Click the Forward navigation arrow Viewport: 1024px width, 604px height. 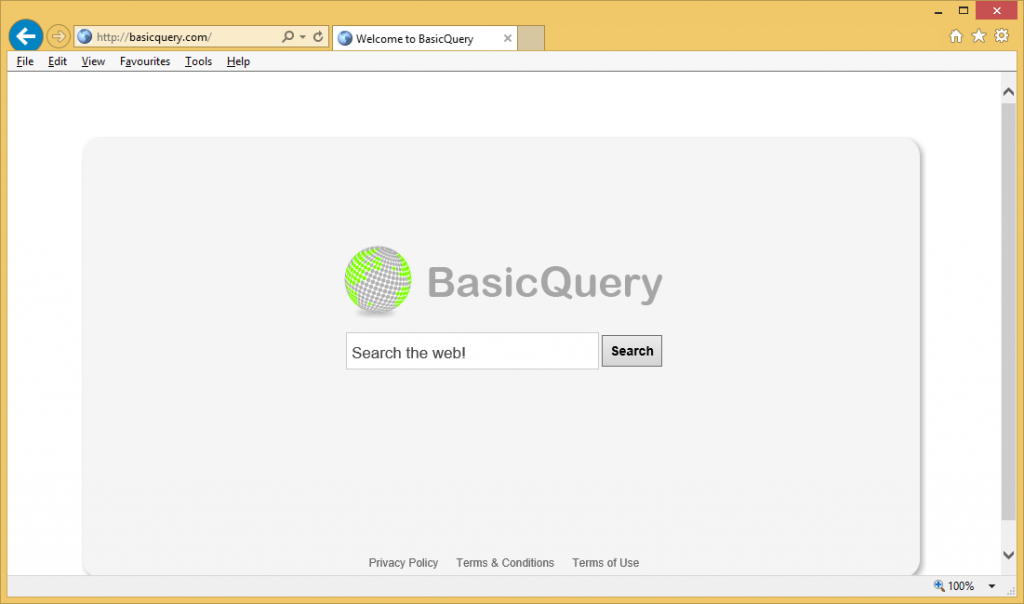58,37
